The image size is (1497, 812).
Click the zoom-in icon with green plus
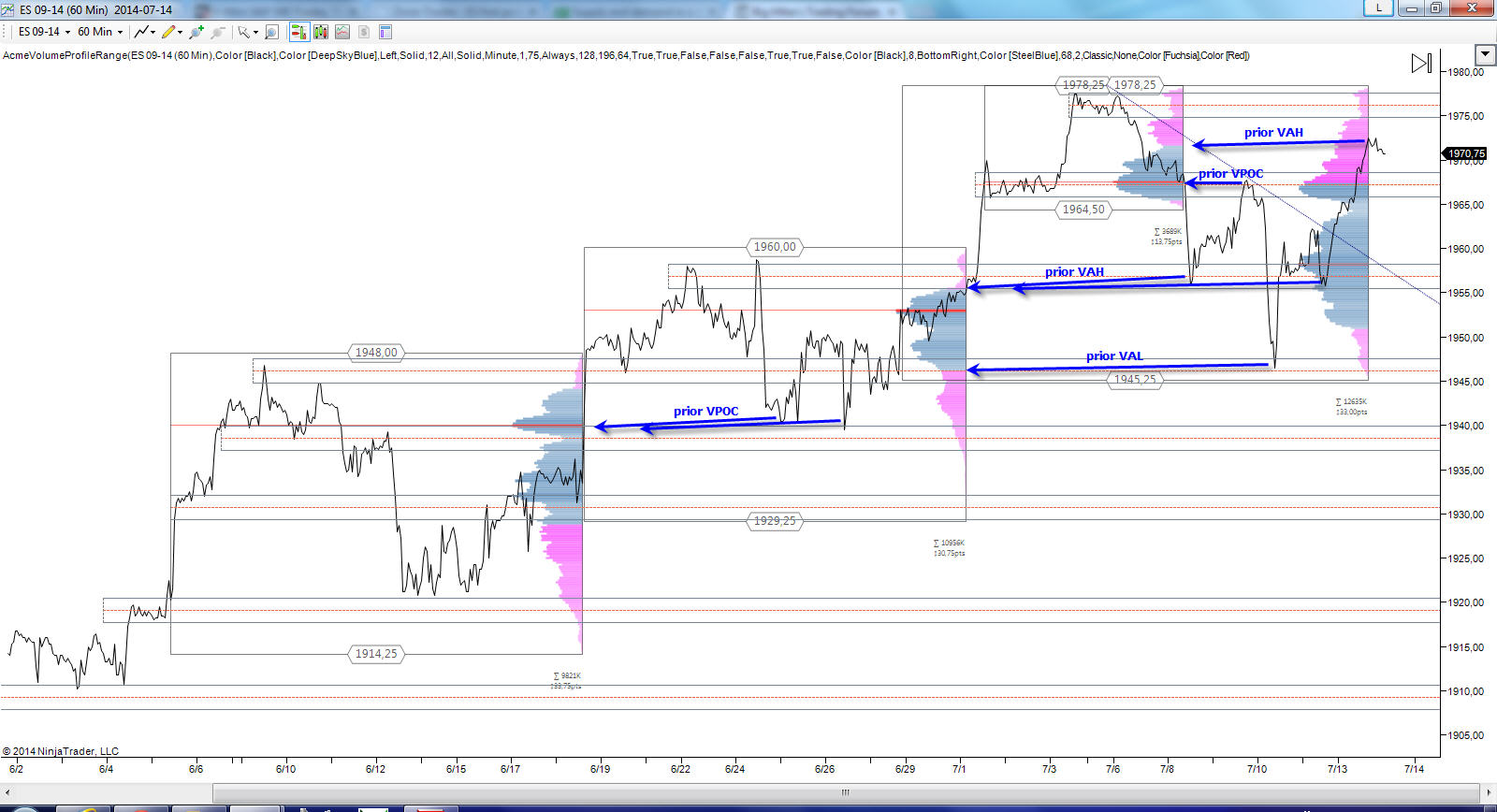[x=196, y=32]
